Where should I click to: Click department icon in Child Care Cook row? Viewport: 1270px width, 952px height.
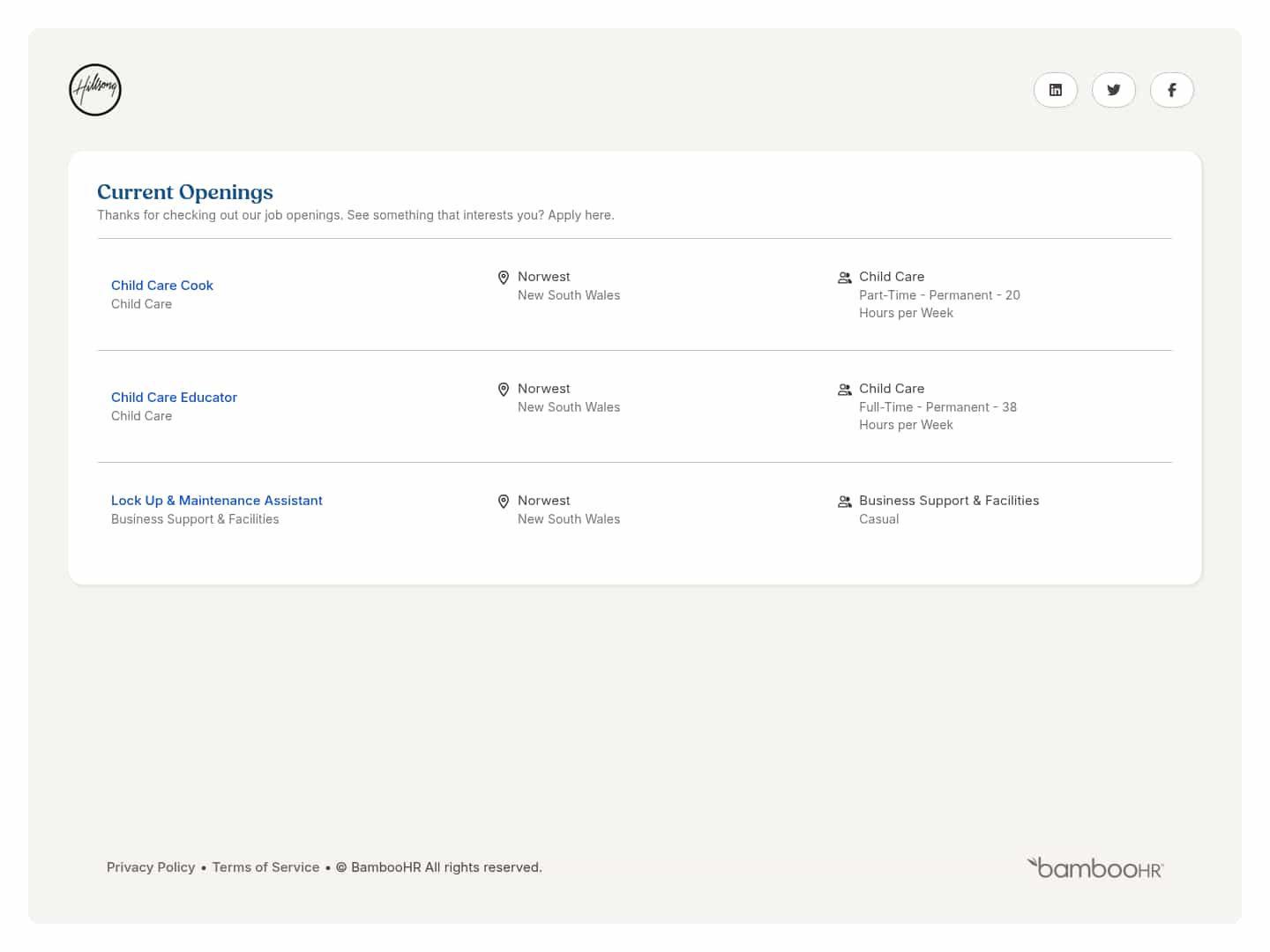(844, 278)
